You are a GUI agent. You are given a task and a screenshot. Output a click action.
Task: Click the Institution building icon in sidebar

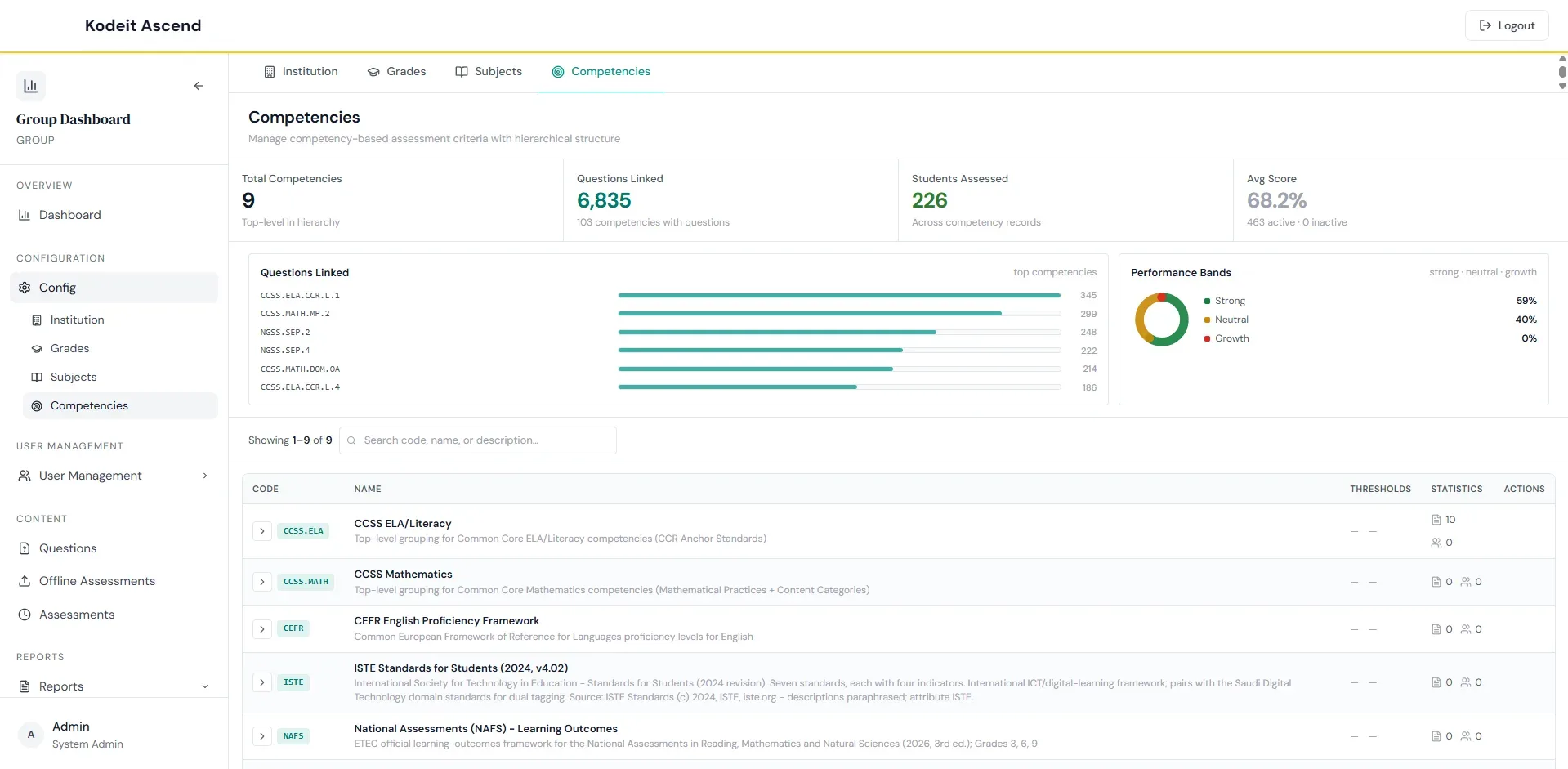[37, 320]
